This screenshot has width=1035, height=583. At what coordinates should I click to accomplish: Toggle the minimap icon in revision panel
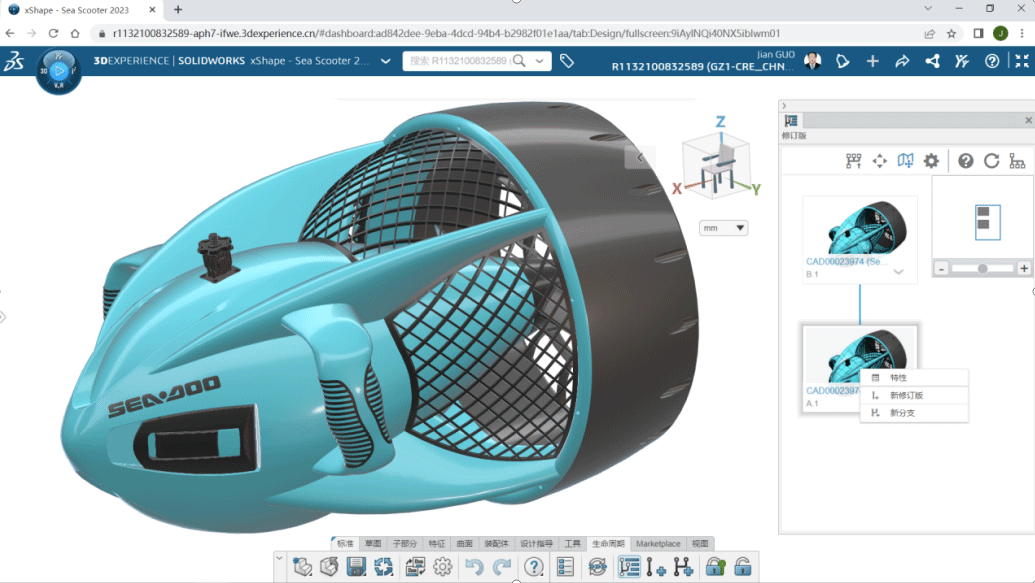tap(905, 161)
